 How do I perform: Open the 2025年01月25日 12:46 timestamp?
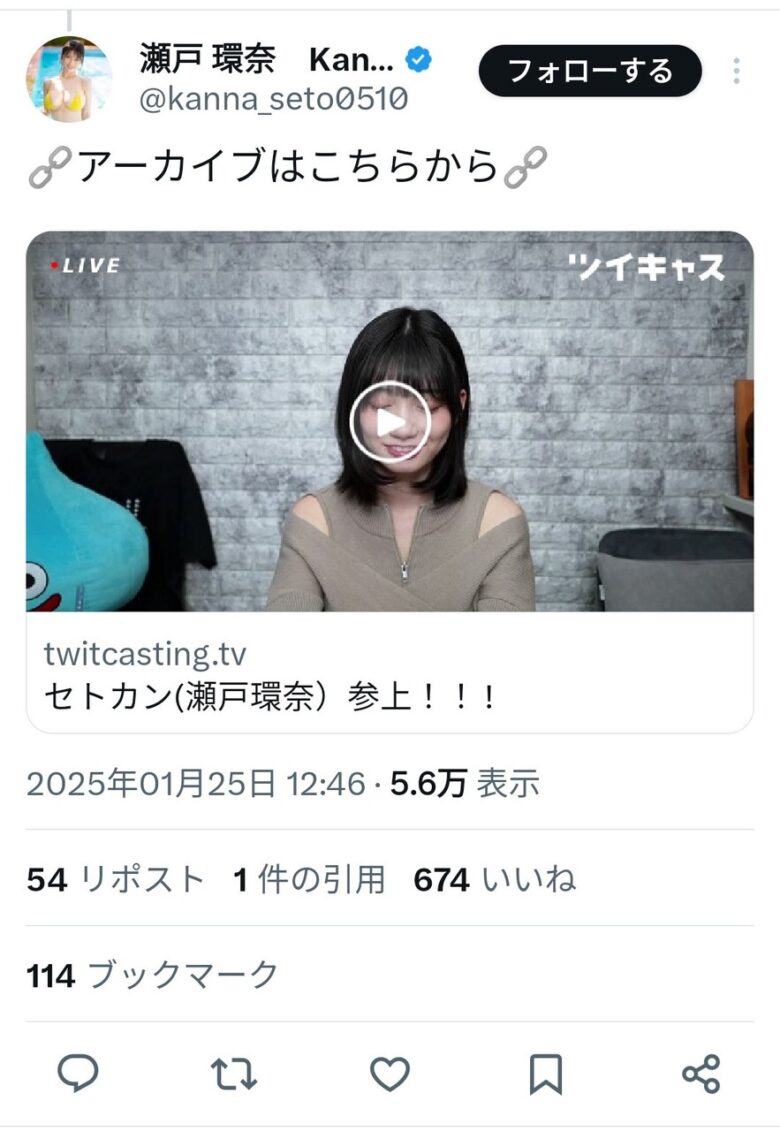pyautogui.click(x=196, y=783)
